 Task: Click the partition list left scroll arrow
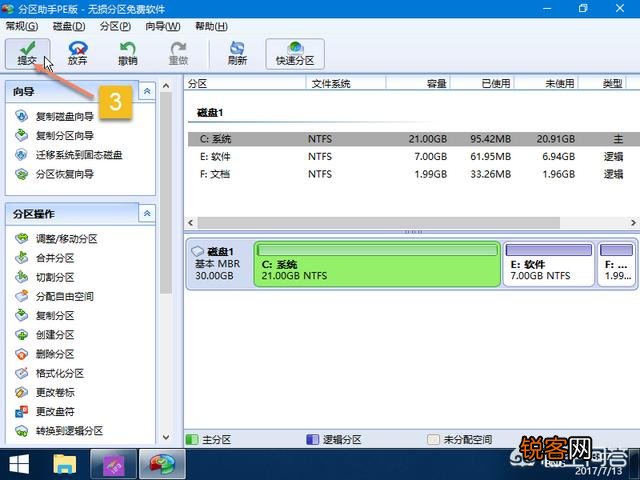pos(191,222)
